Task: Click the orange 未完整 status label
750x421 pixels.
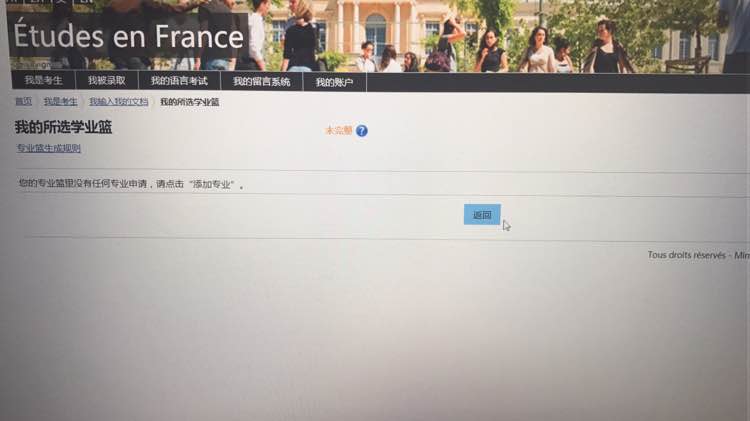Action: pos(339,130)
